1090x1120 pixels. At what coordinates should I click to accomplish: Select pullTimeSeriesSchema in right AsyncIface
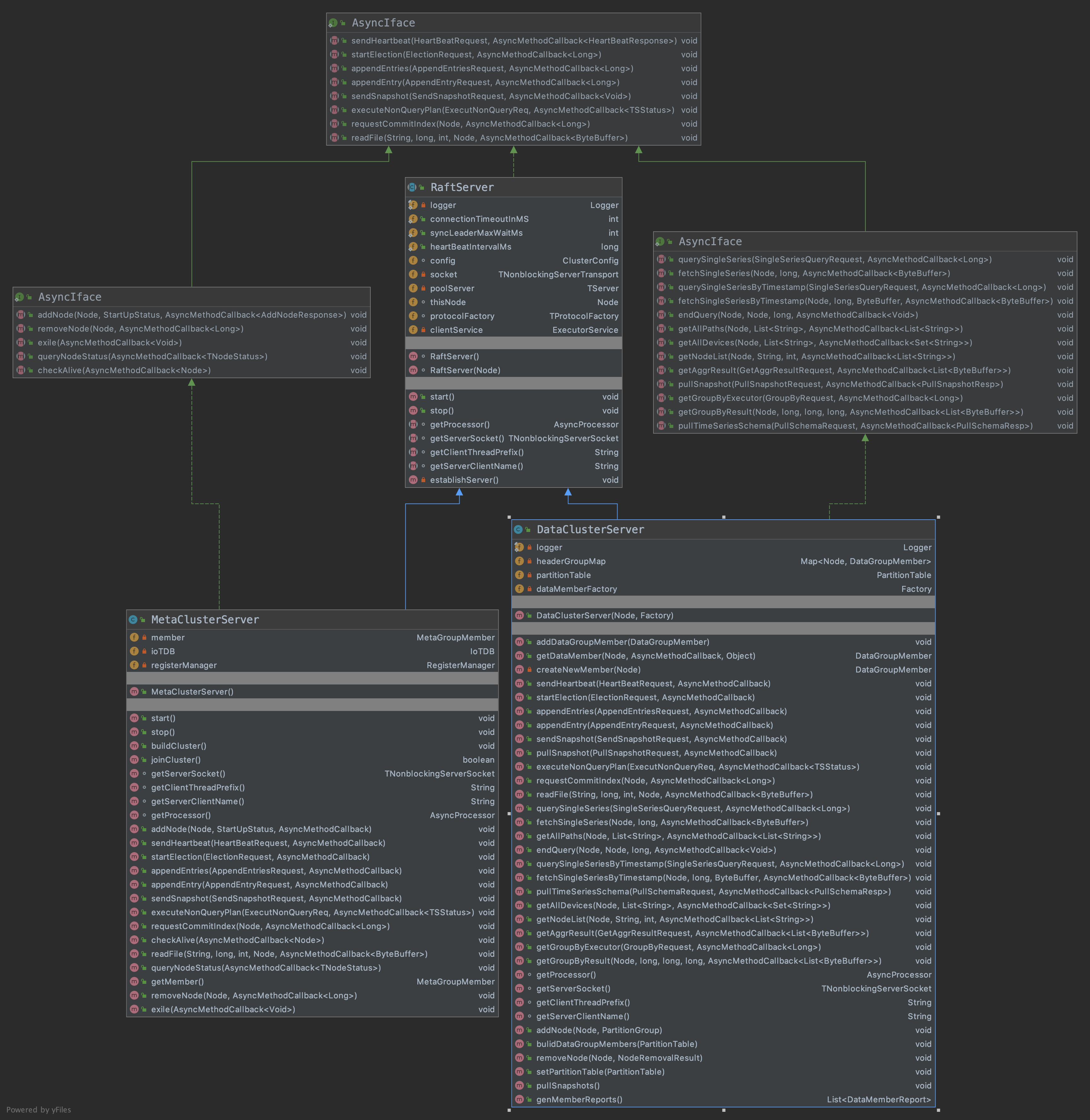[865, 426]
